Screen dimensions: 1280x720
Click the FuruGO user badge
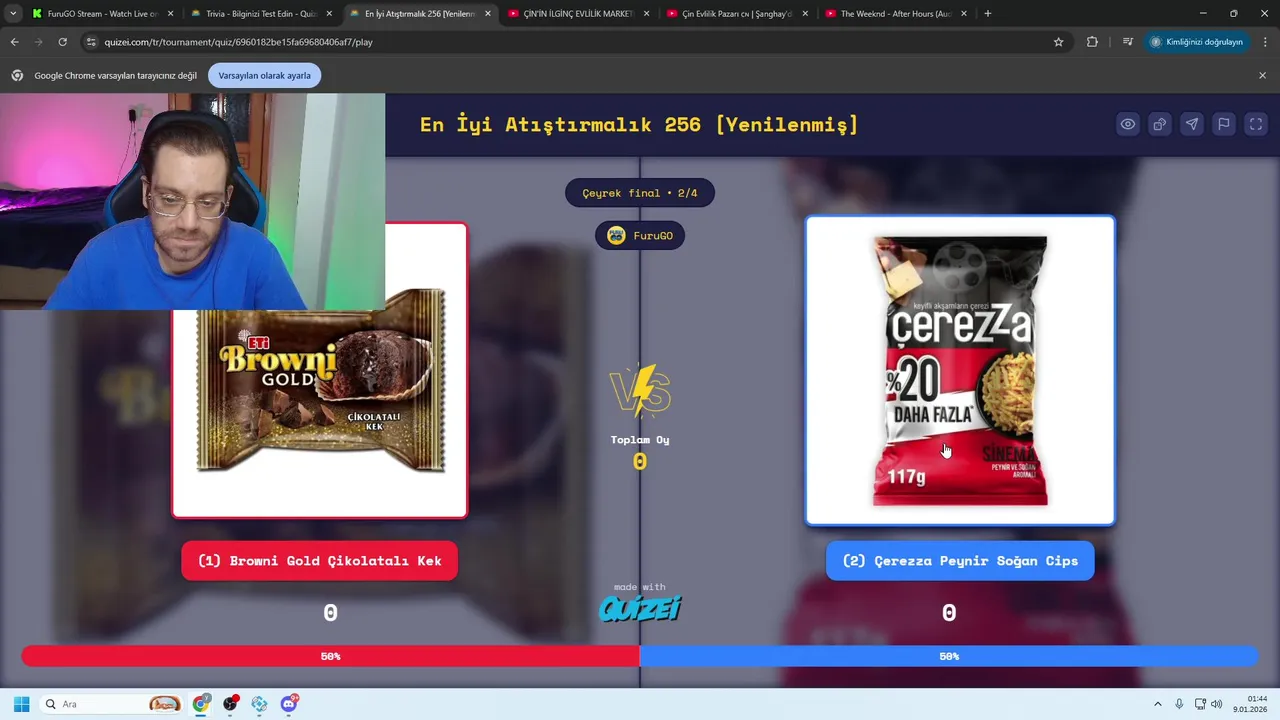[640, 236]
